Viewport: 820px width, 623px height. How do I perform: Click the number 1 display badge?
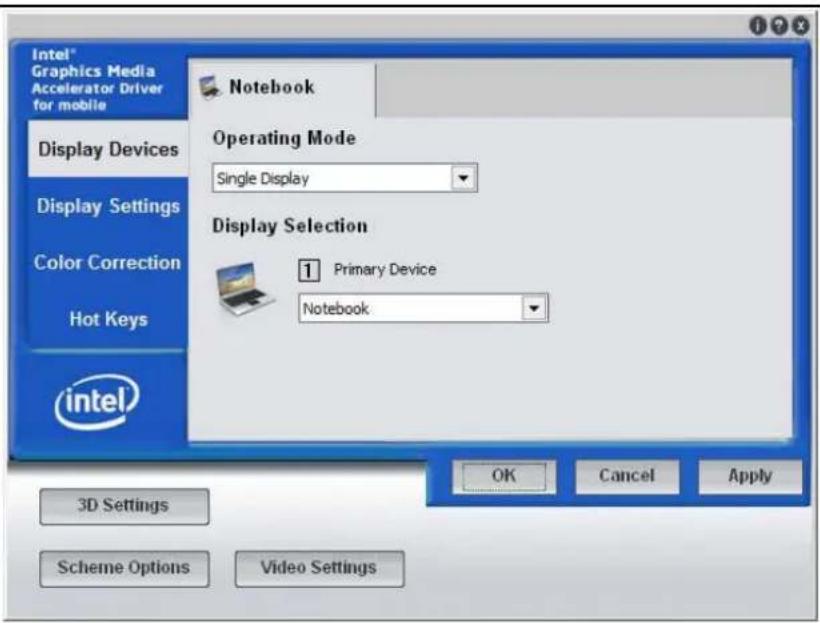coord(309,270)
